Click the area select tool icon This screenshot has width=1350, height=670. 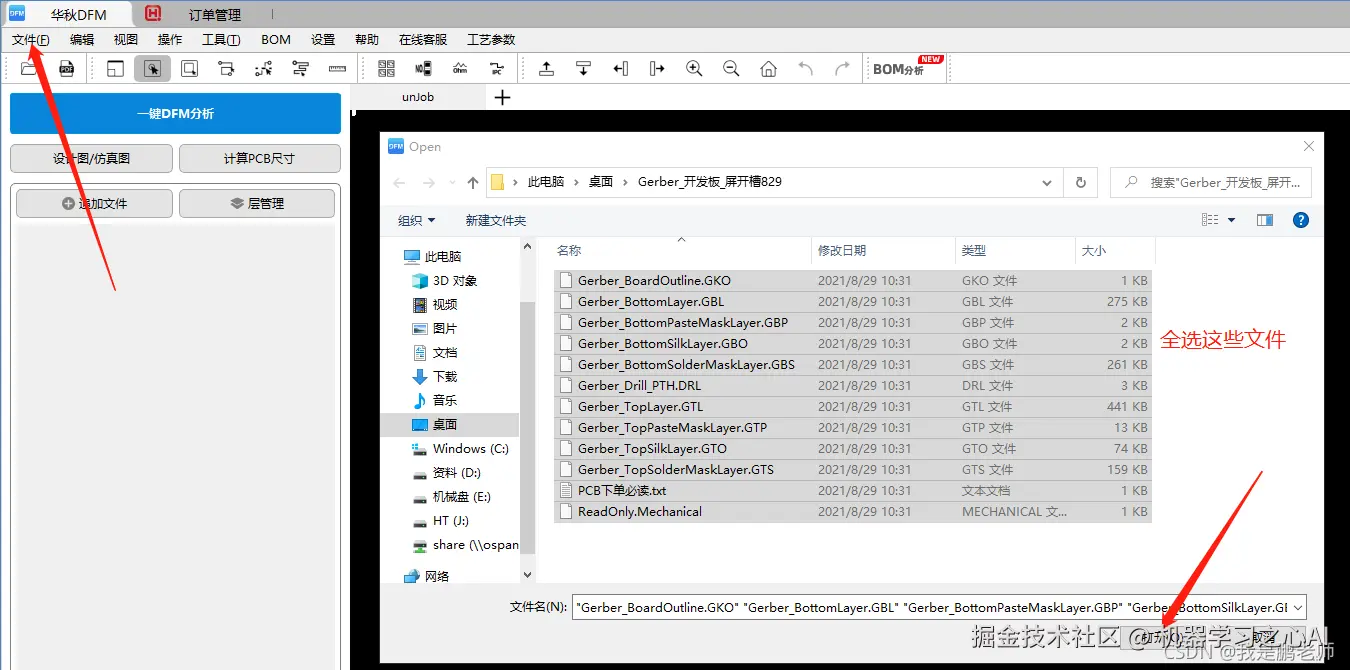pyautogui.click(x=189, y=69)
